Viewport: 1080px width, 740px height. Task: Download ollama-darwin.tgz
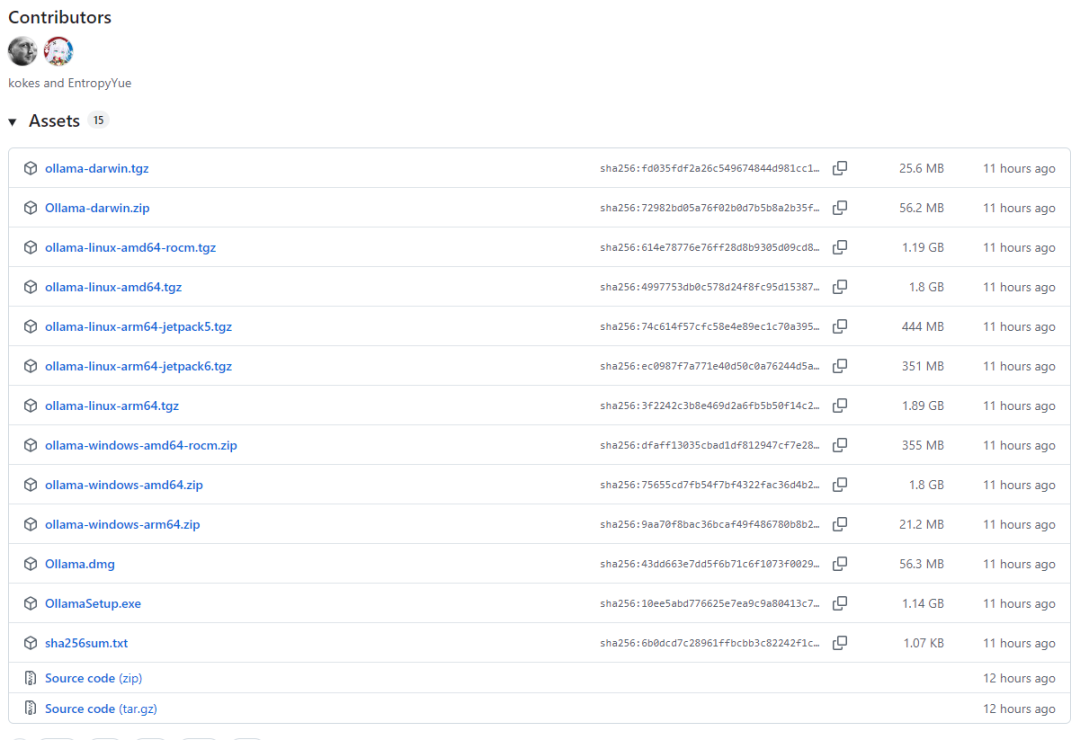tap(97, 168)
